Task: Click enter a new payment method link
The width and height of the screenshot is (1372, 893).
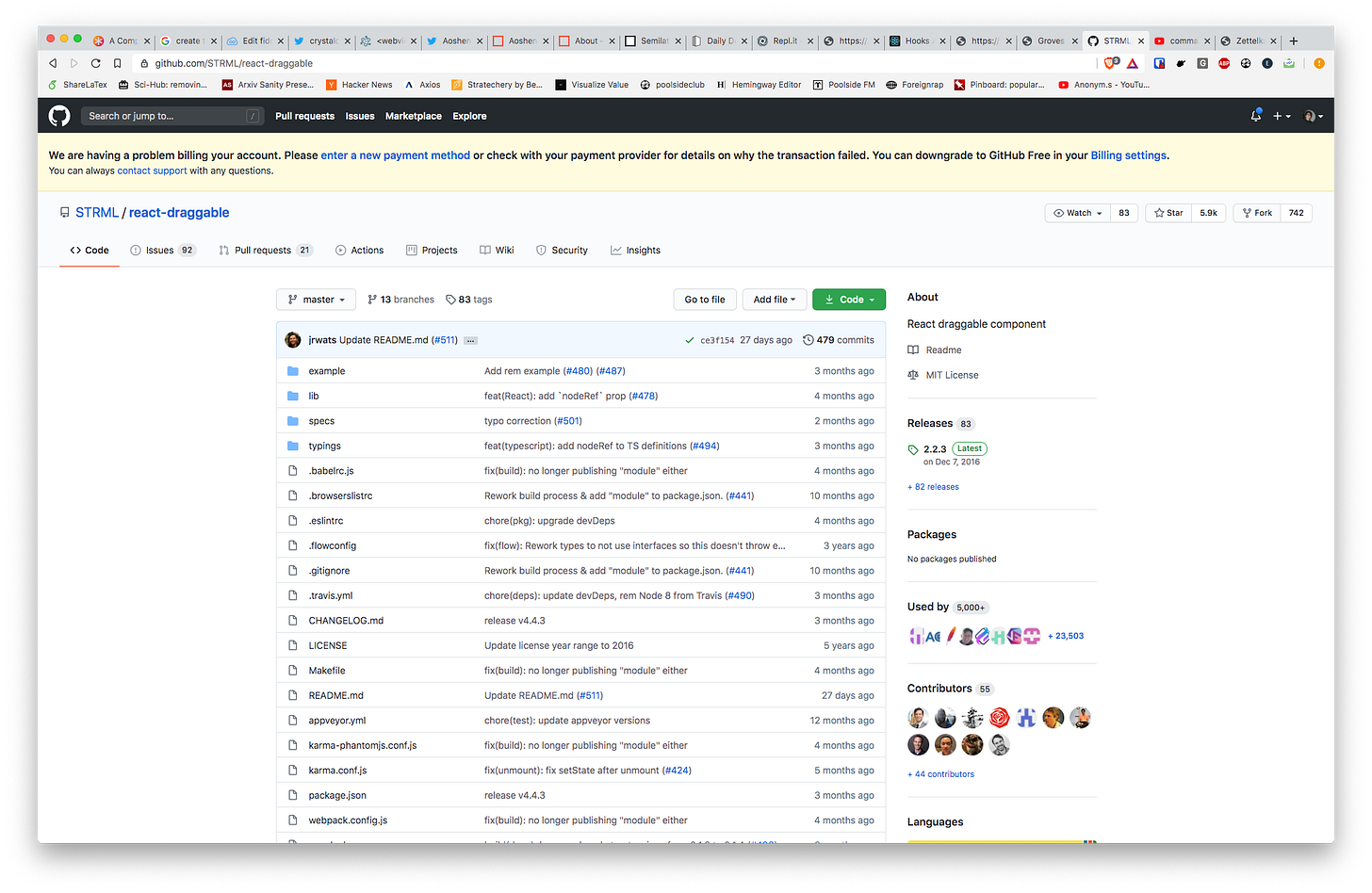Action: pos(395,155)
